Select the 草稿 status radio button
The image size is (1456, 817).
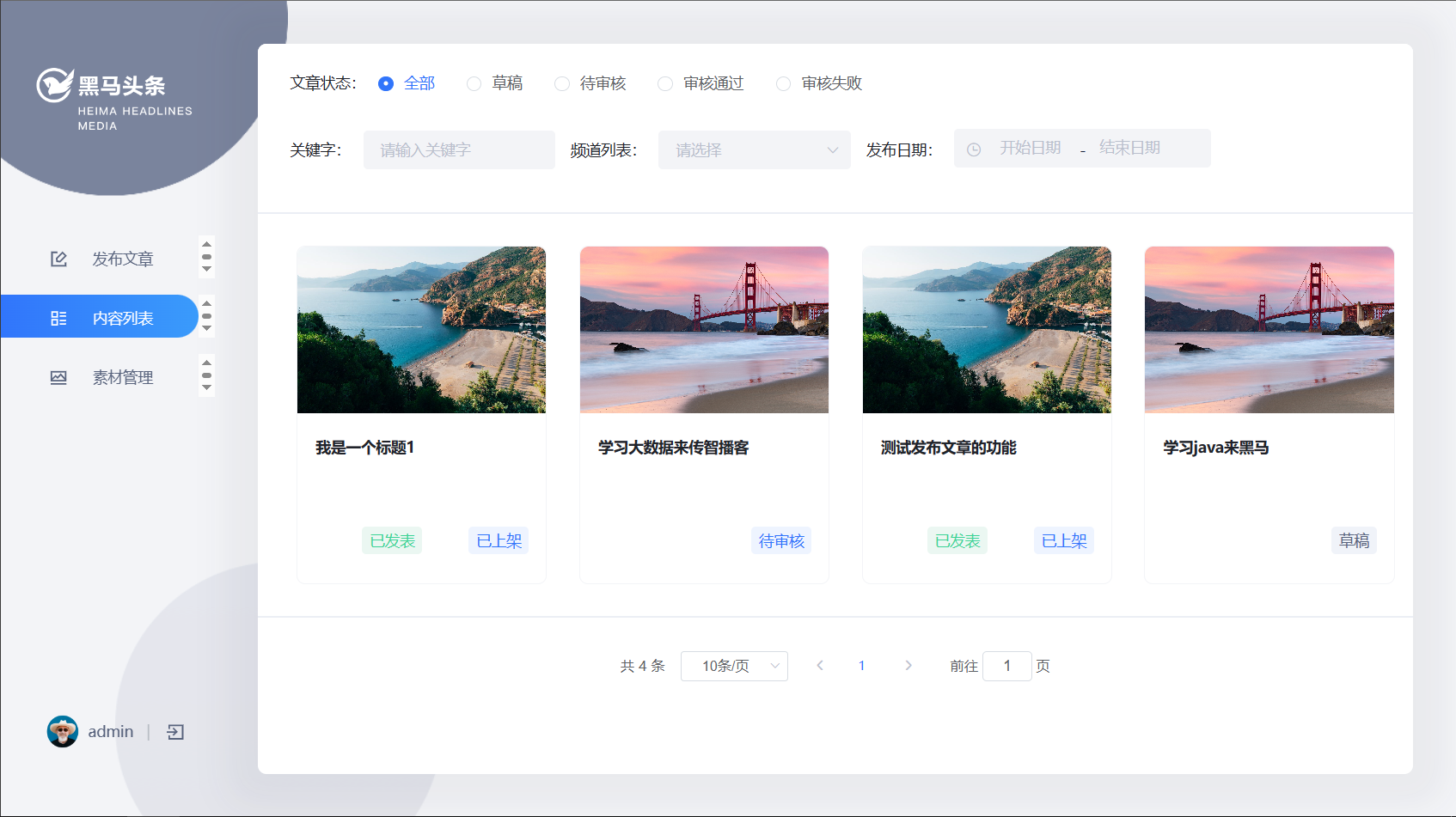pyautogui.click(x=474, y=83)
